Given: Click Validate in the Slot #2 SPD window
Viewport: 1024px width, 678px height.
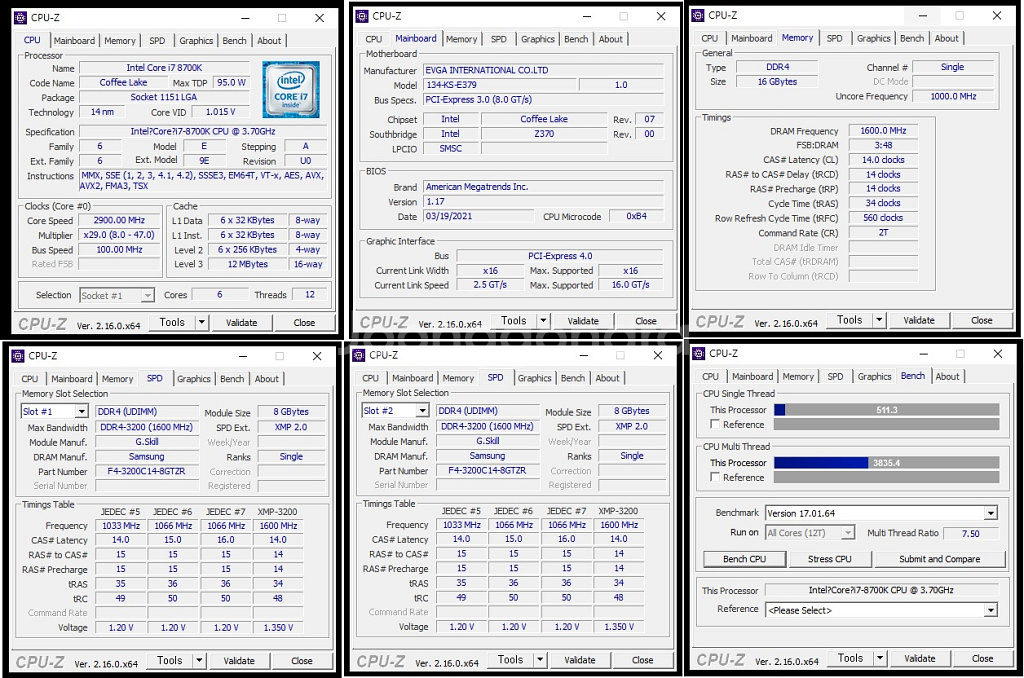Looking at the screenshot, I should (x=579, y=660).
